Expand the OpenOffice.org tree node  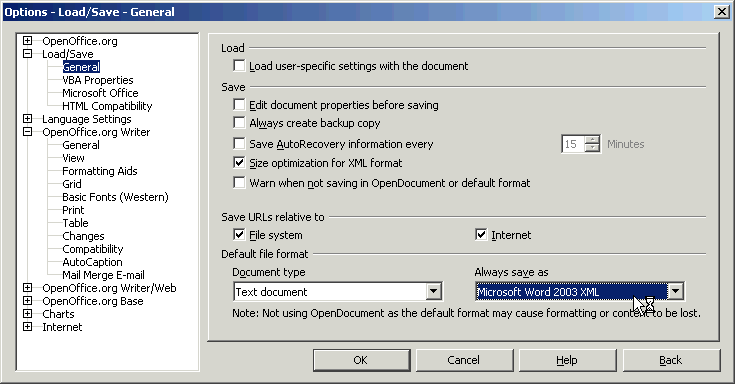[28, 41]
